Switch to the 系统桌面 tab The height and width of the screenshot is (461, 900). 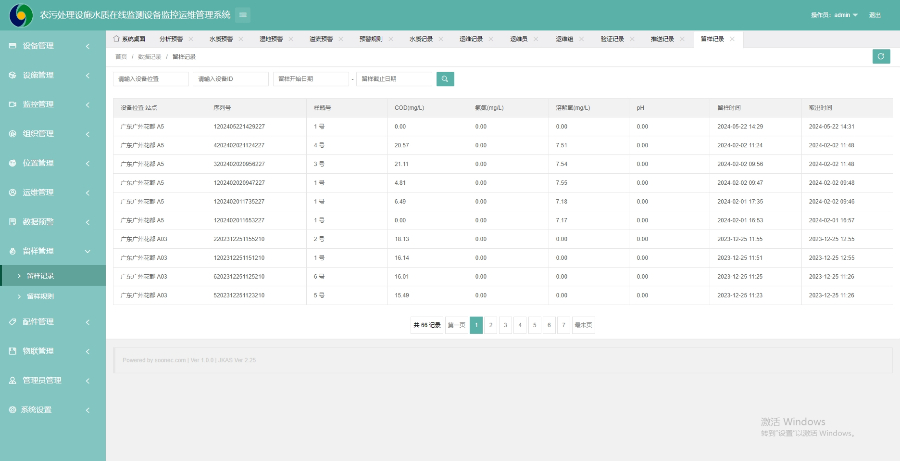[129, 39]
